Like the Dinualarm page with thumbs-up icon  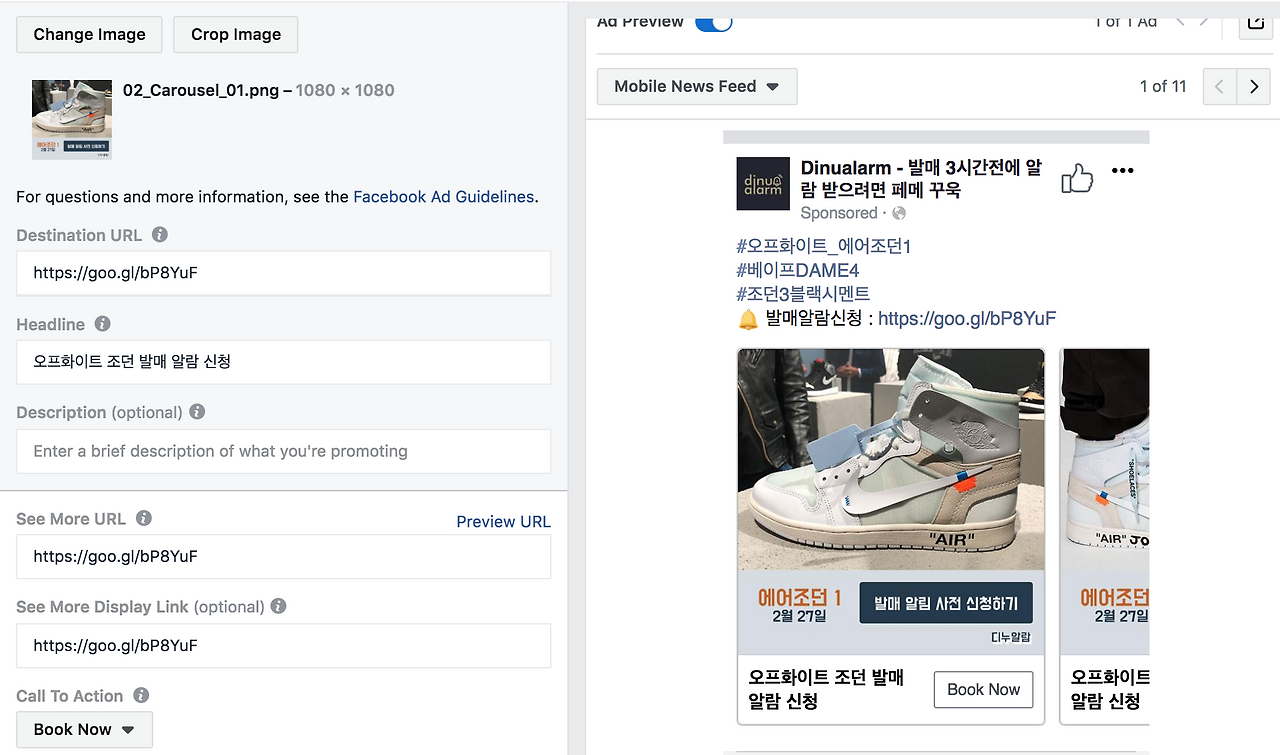1077,178
